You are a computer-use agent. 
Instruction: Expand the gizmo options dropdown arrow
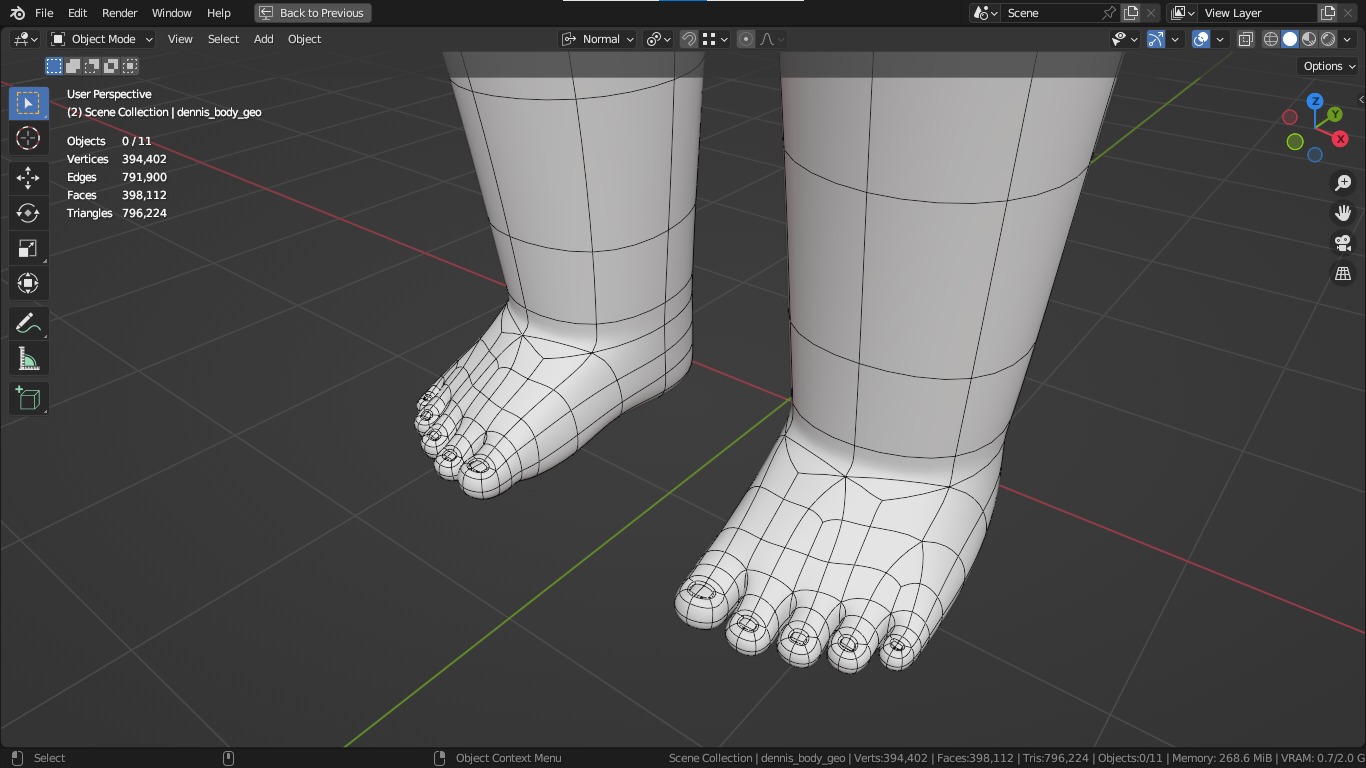[1175, 39]
